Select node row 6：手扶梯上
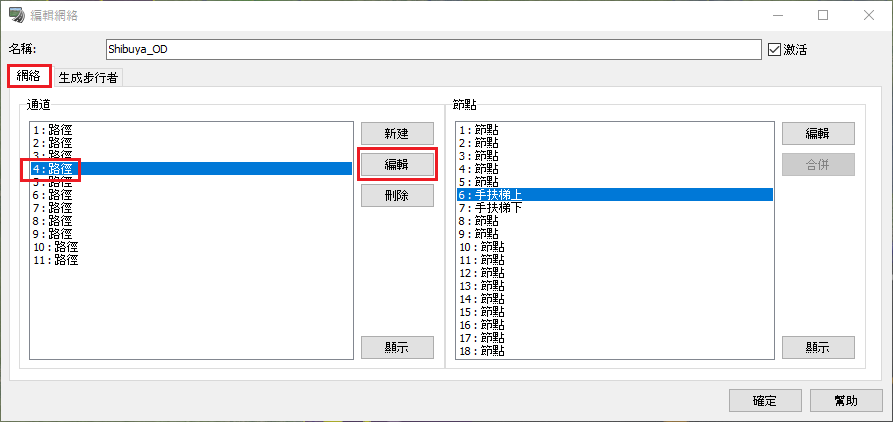This screenshot has height=422, width=893. (615, 195)
